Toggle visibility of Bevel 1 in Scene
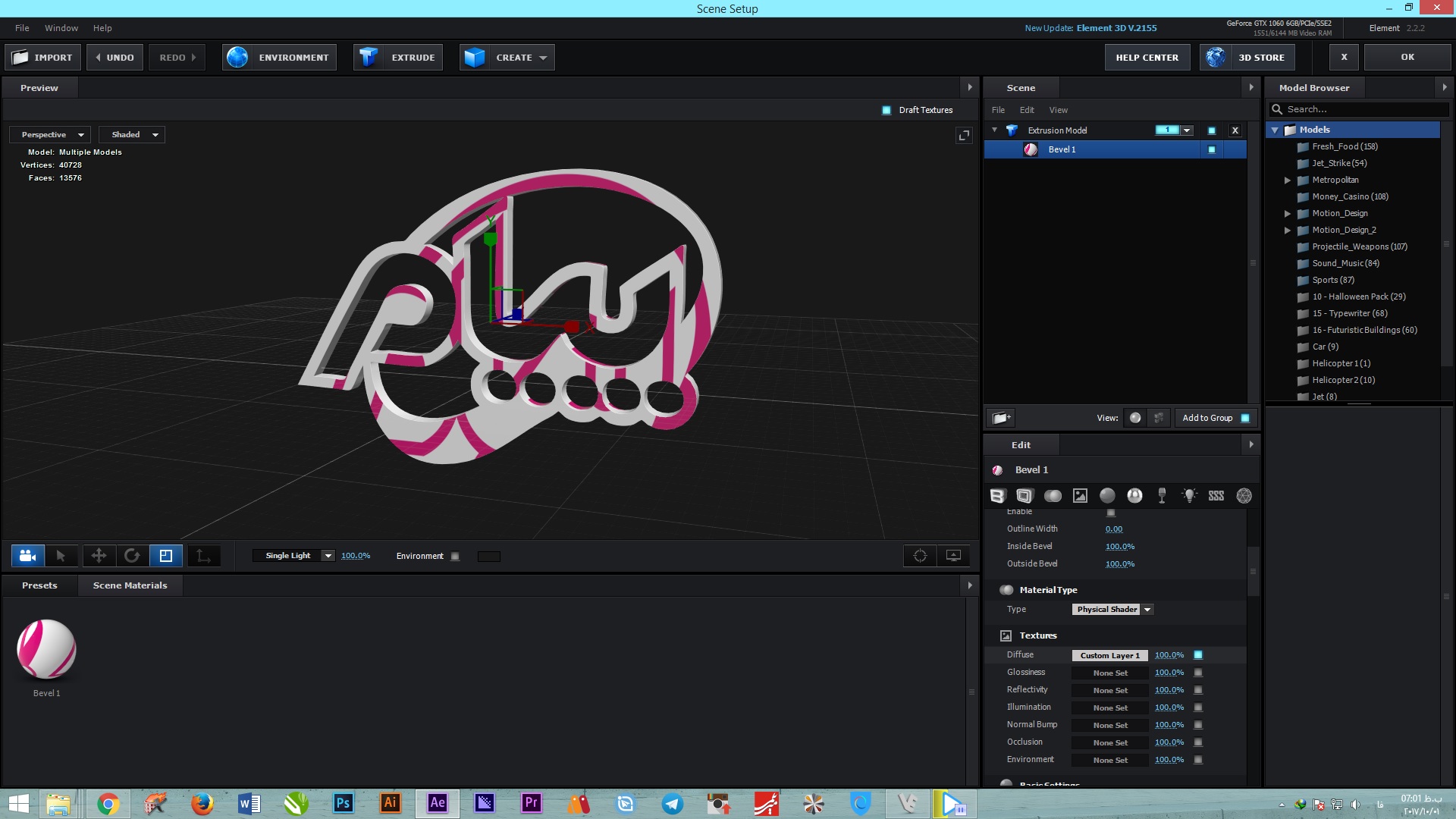Screen dimensions: 1456x819 (x=1212, y=150)
